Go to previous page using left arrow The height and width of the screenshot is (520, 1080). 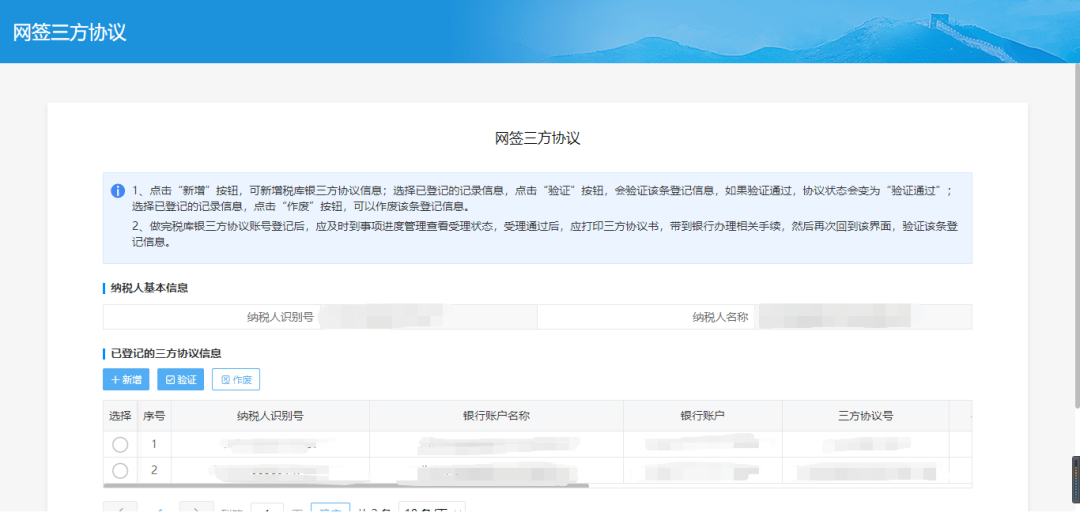[x=120, y=511]
